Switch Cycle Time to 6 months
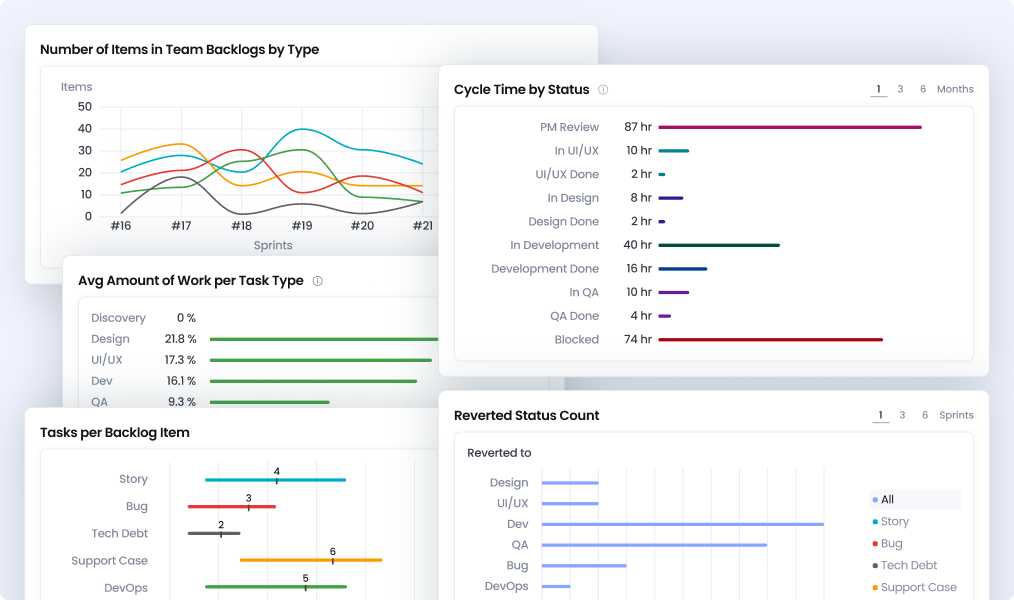 click(923, 89)
